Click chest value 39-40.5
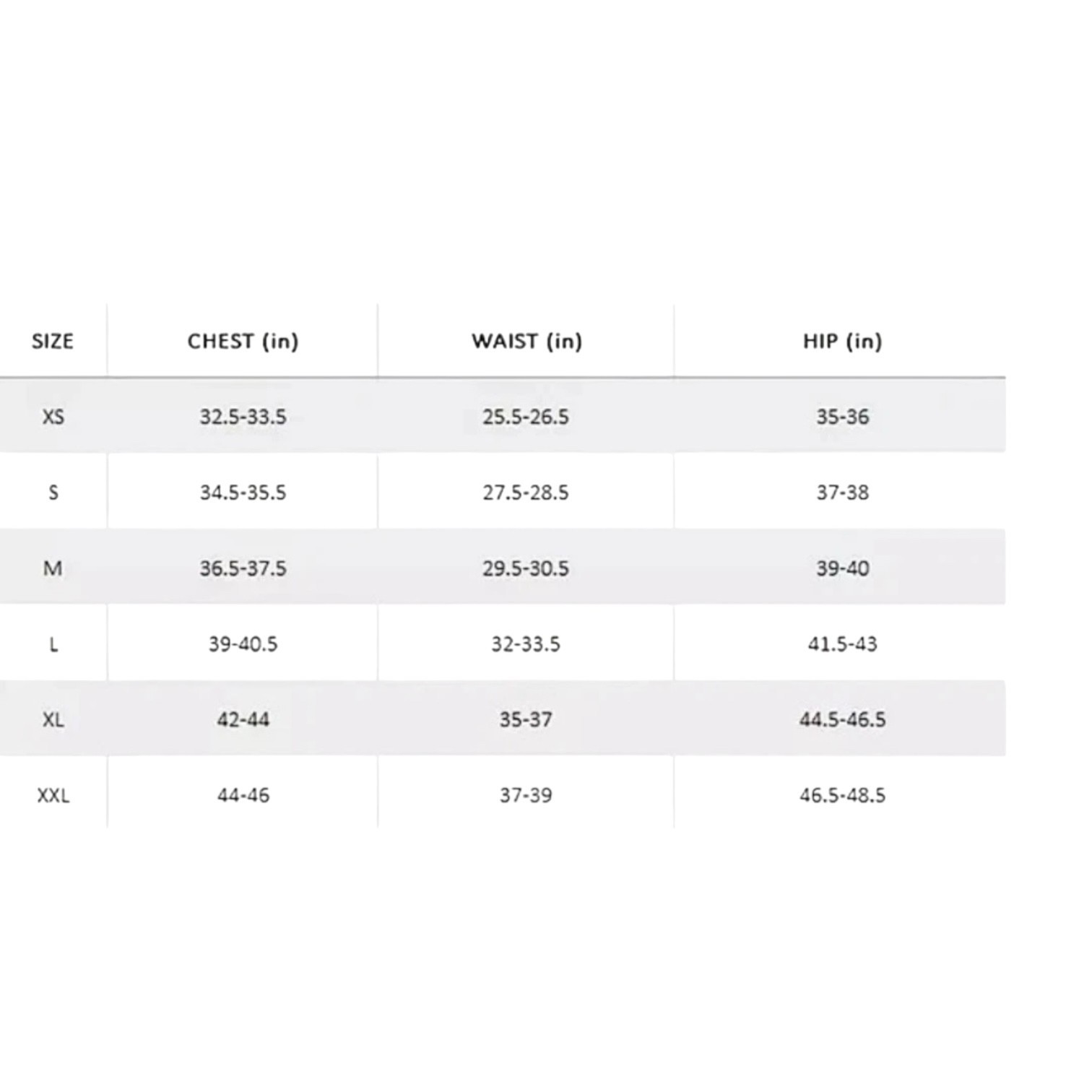This screenshot has width=1092, height=1092. [x=243, y=644]
